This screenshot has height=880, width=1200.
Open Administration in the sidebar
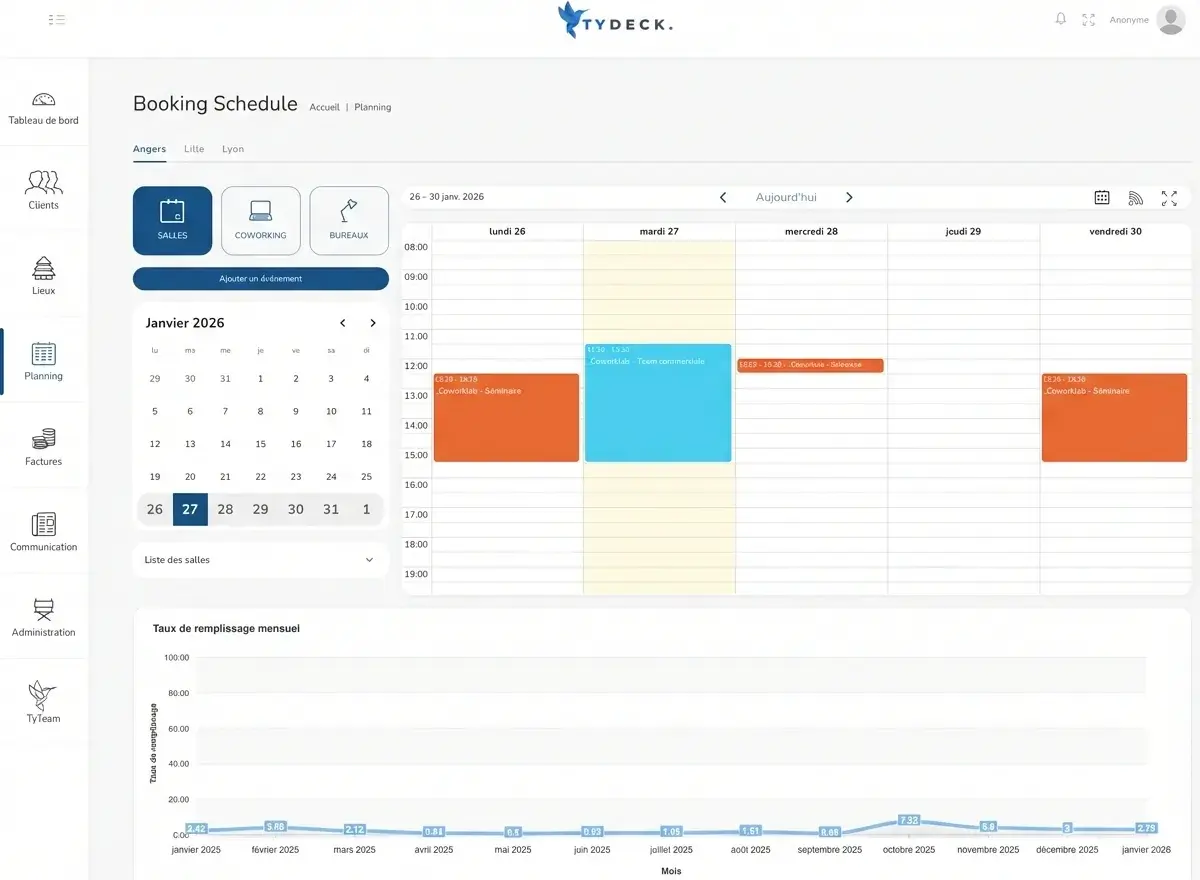click(x=43, y=609)
